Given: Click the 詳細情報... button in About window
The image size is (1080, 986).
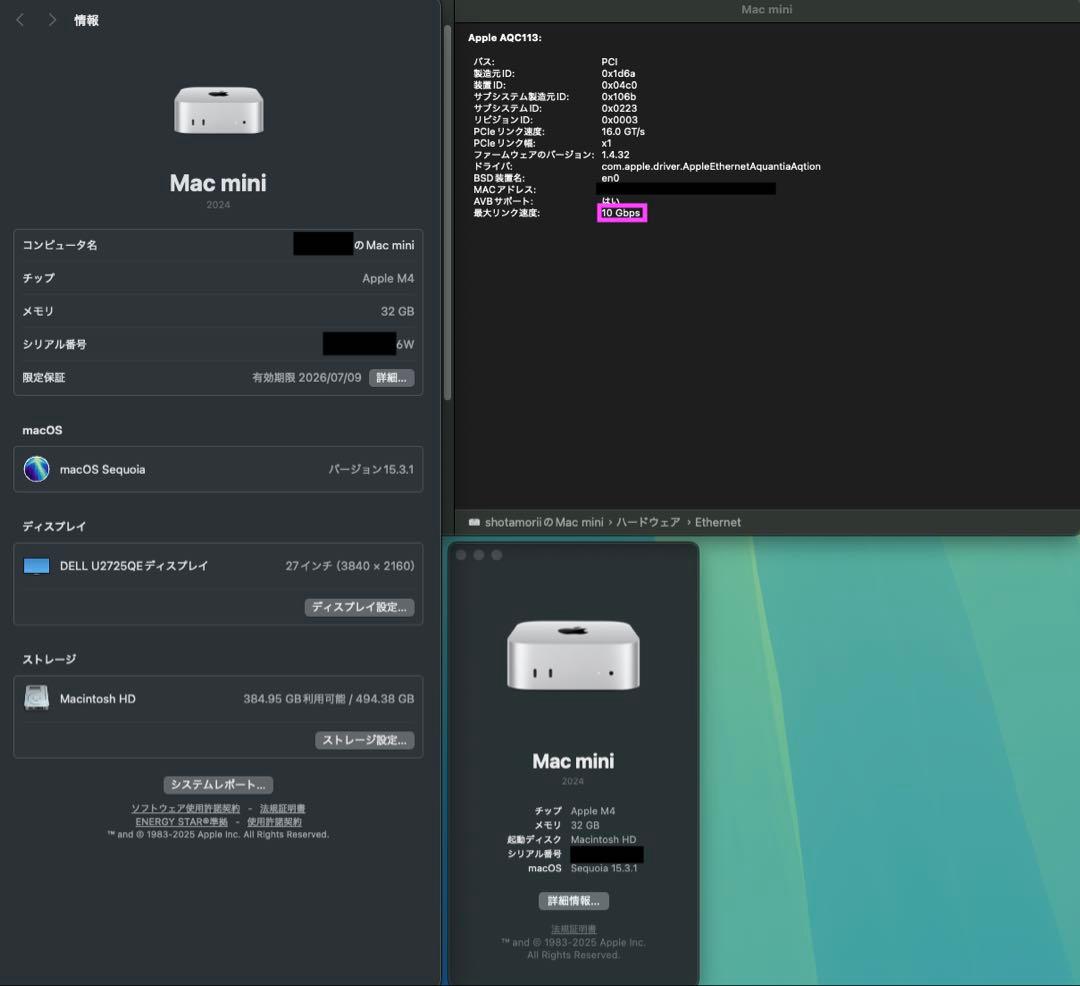Looking at the screenshot, I should coord(573,901).
